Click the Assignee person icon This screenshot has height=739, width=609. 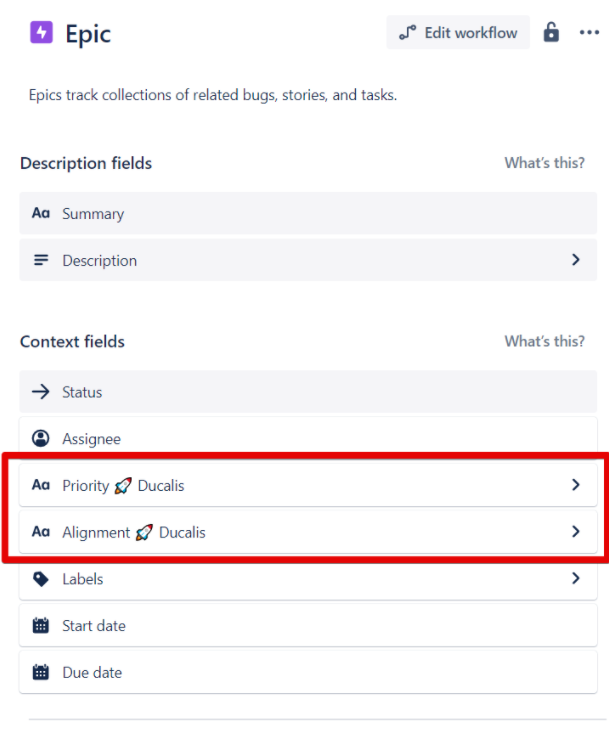pos(41,439)
